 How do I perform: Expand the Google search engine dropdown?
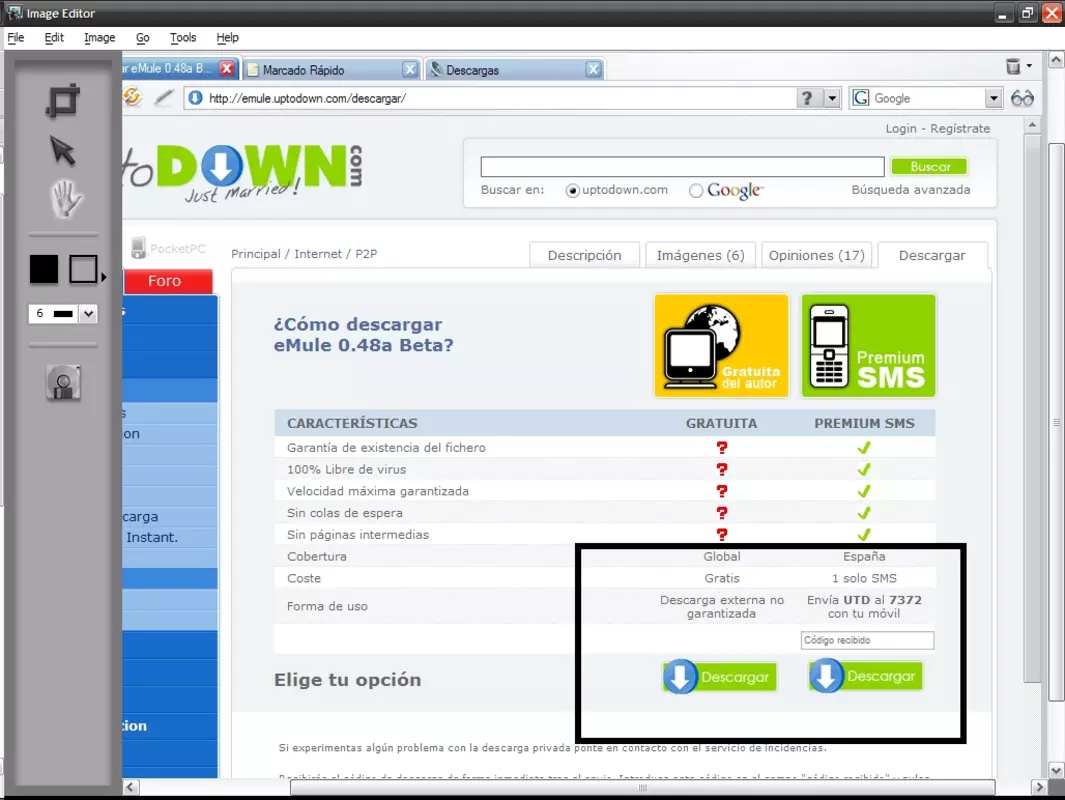click(994, 98)
